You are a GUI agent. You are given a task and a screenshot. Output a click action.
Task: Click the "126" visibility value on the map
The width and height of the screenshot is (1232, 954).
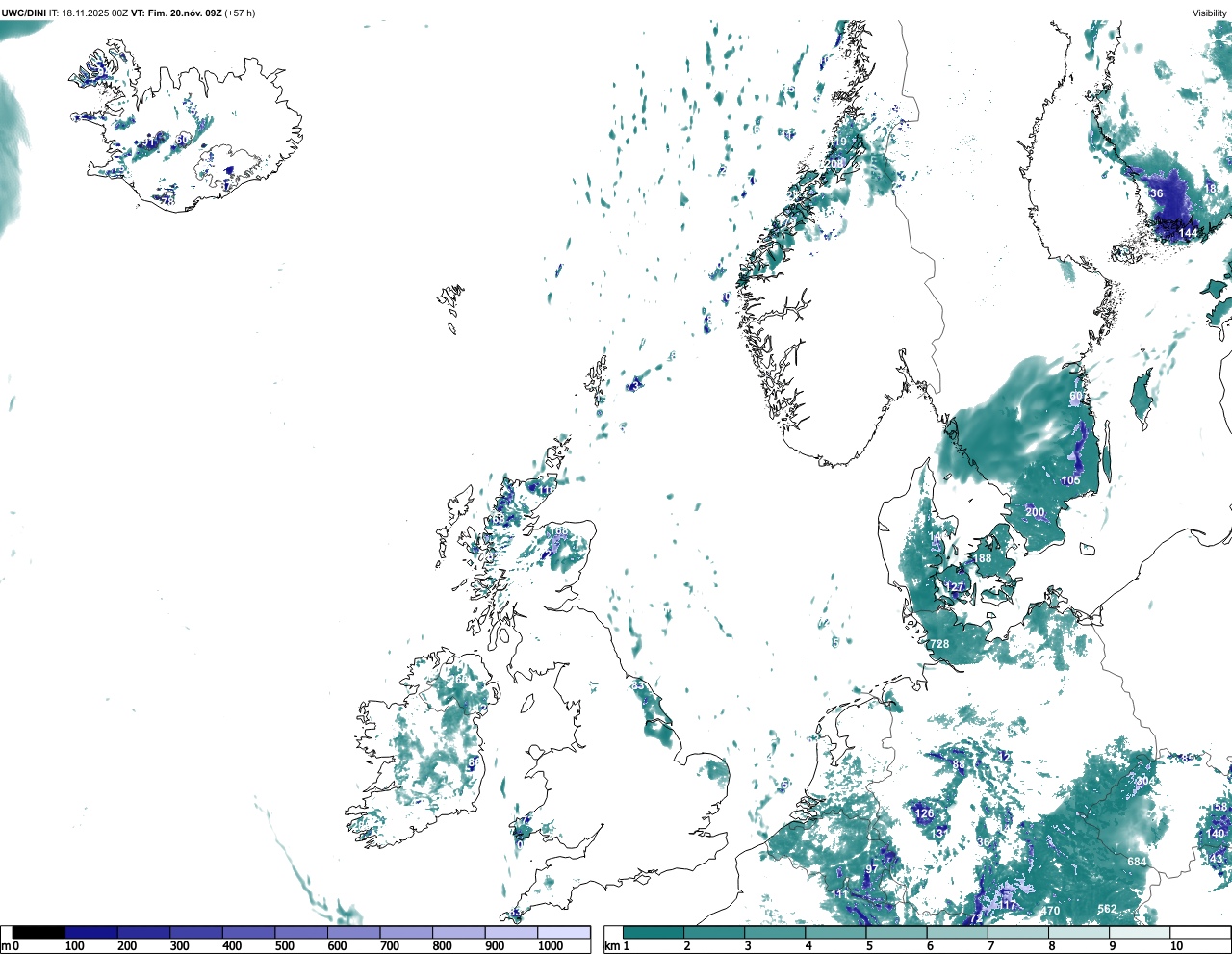(924, 813)
